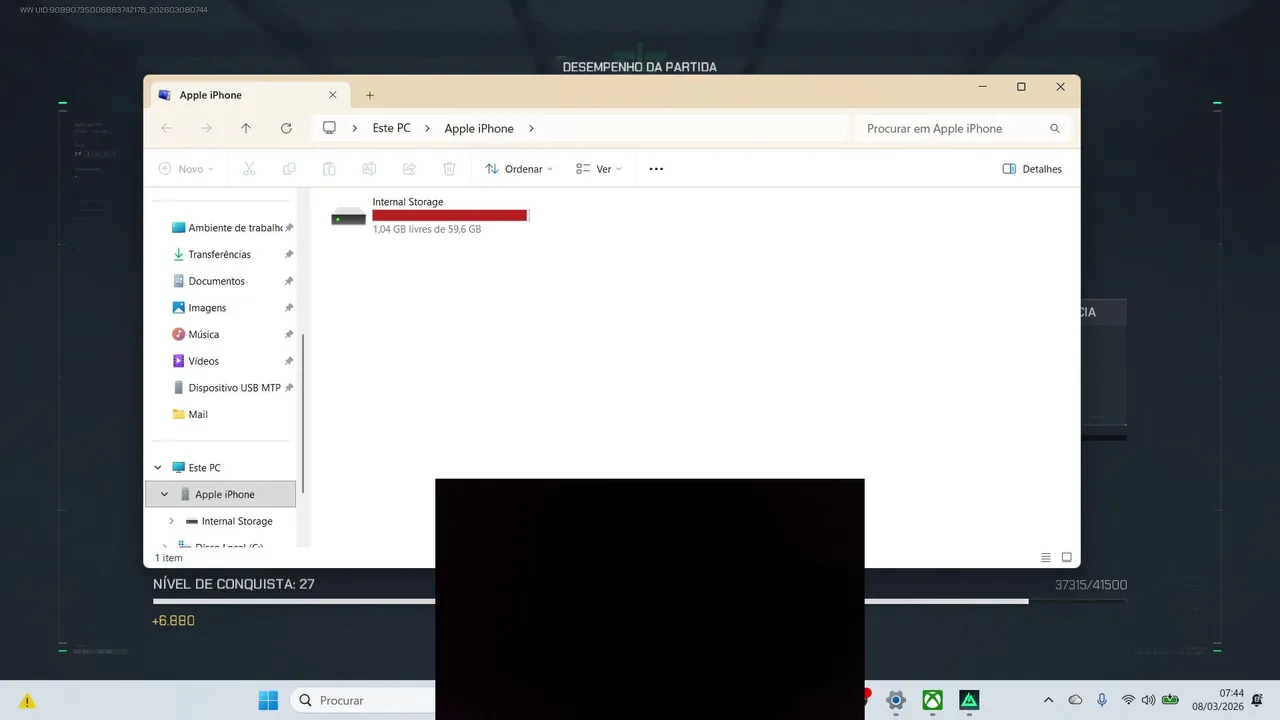
Task: Open chevron after Apple iPhone breadcrumb
Action: [x=531, y=128]
